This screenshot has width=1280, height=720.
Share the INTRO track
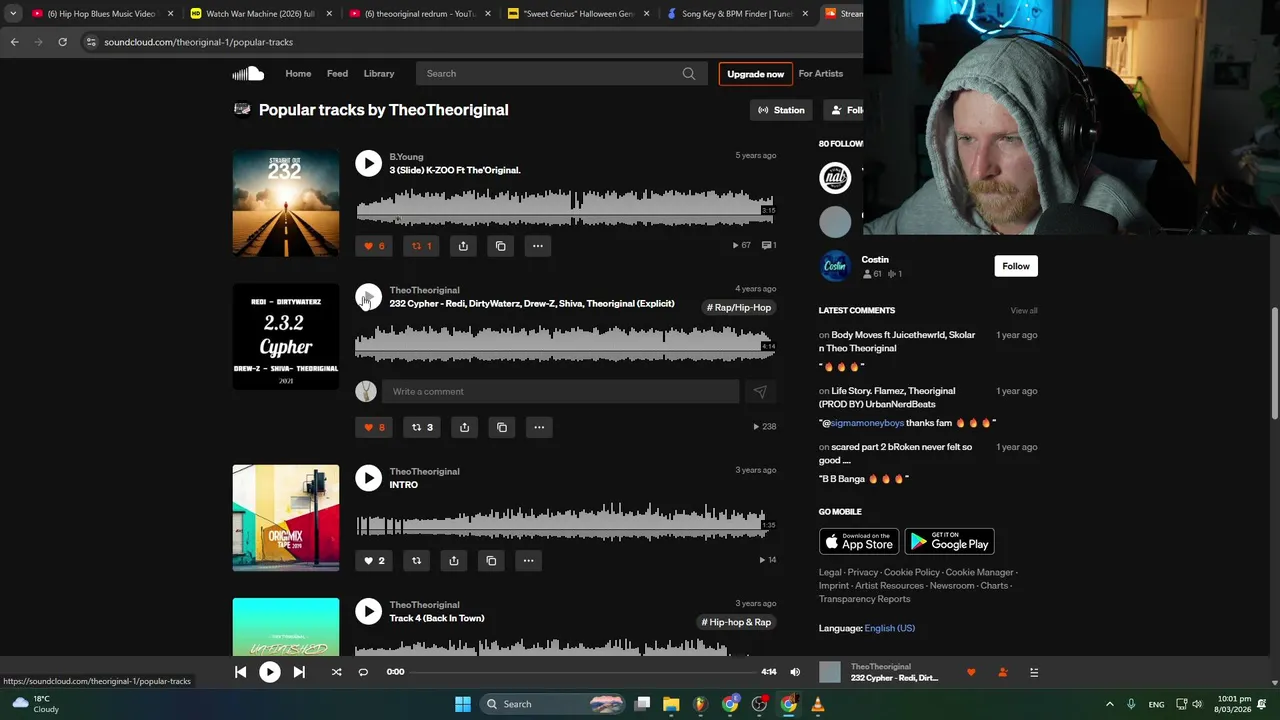click(454, 561)
